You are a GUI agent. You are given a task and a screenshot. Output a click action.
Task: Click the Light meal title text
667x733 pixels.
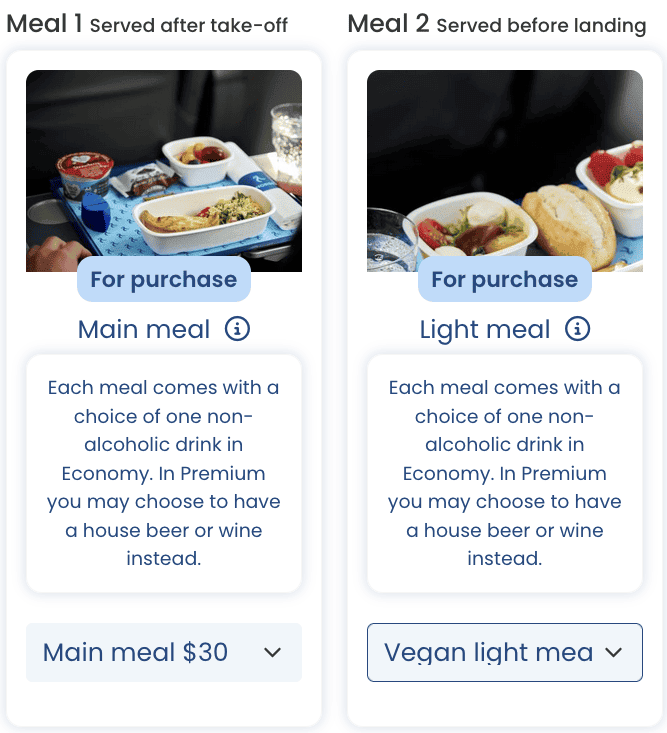485,329
